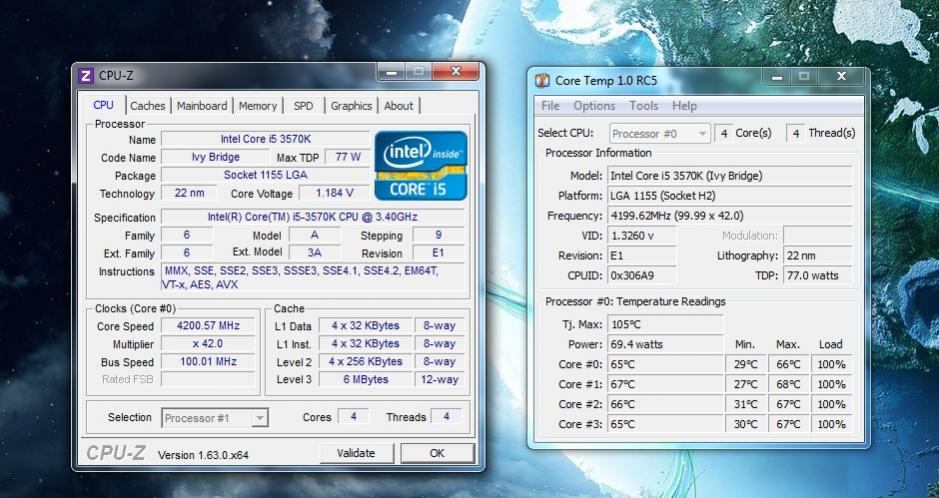This screenshot has width=939, height=498.
Task: Click the Frequency value '4199.62MHz (99.99 x 42.0)'
Action: (x=729, y=215)
